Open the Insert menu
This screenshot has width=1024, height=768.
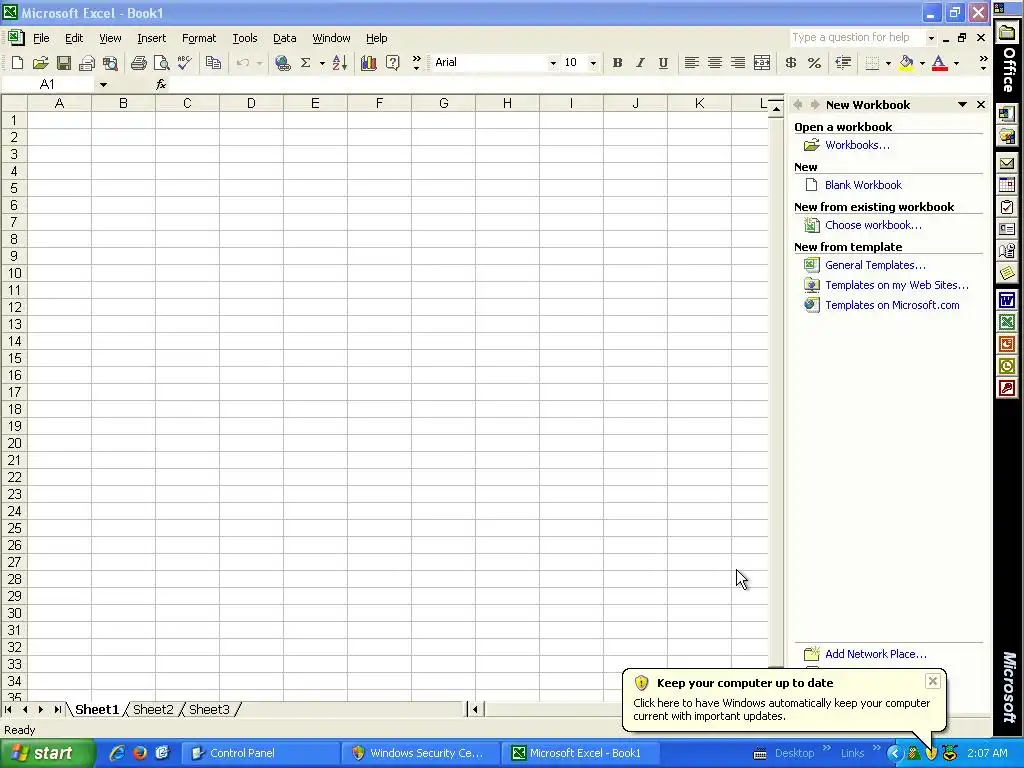tap(152, 38)
